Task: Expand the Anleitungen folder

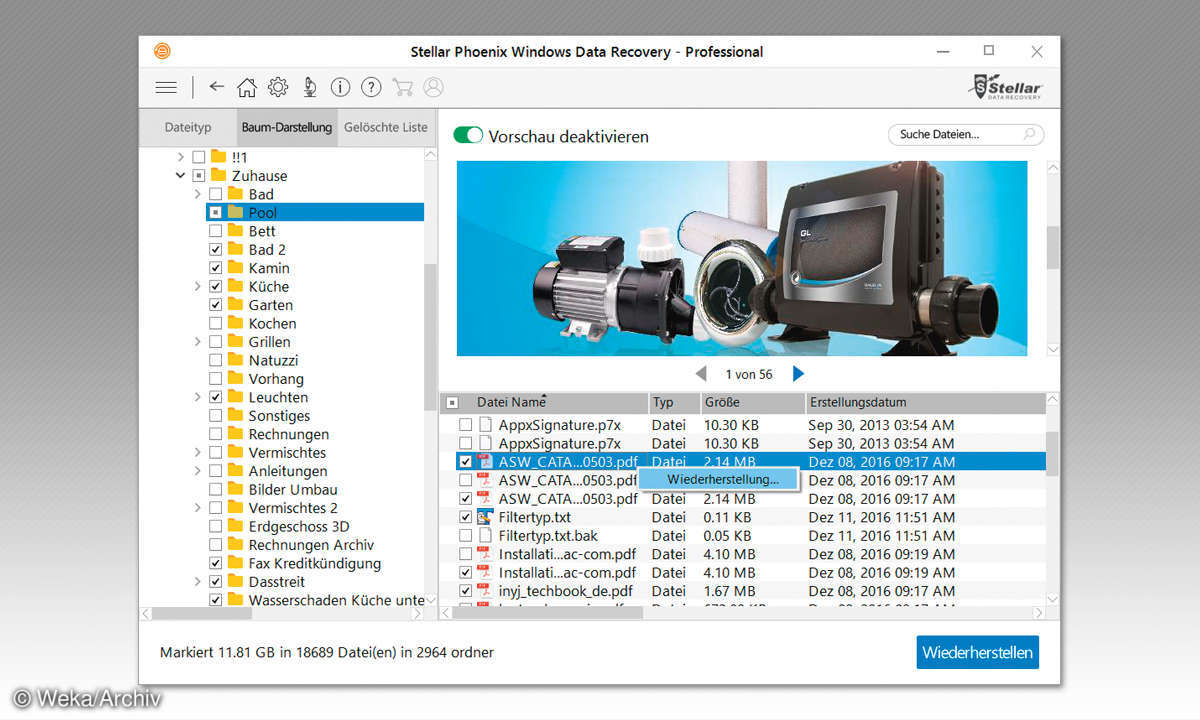Action: [197, 471]
